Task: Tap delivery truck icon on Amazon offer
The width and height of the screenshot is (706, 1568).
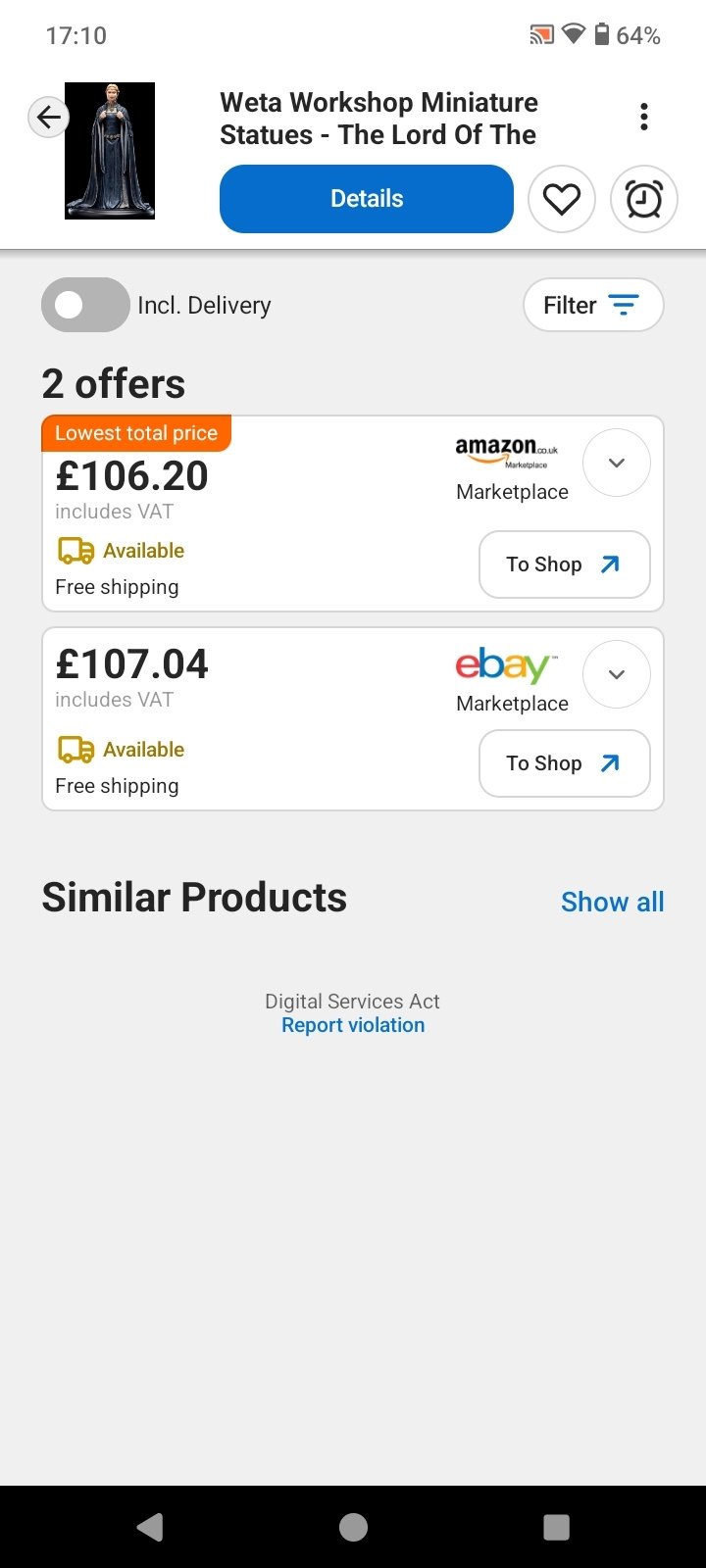Action: [76, 551]
